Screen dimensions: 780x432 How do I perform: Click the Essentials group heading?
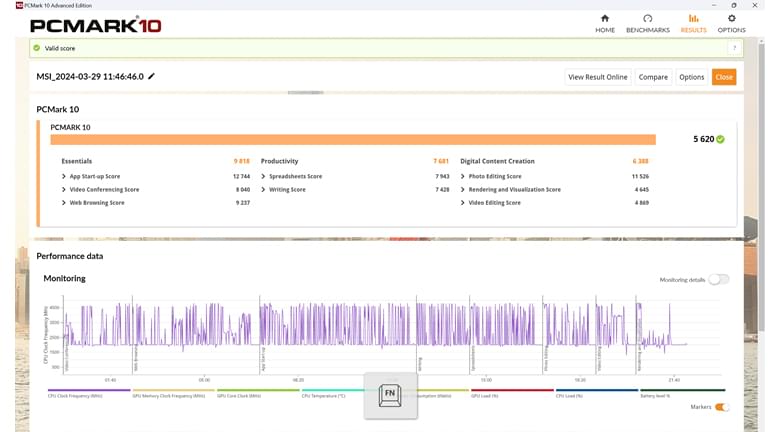pyautogui.click(x=77, y=161)
